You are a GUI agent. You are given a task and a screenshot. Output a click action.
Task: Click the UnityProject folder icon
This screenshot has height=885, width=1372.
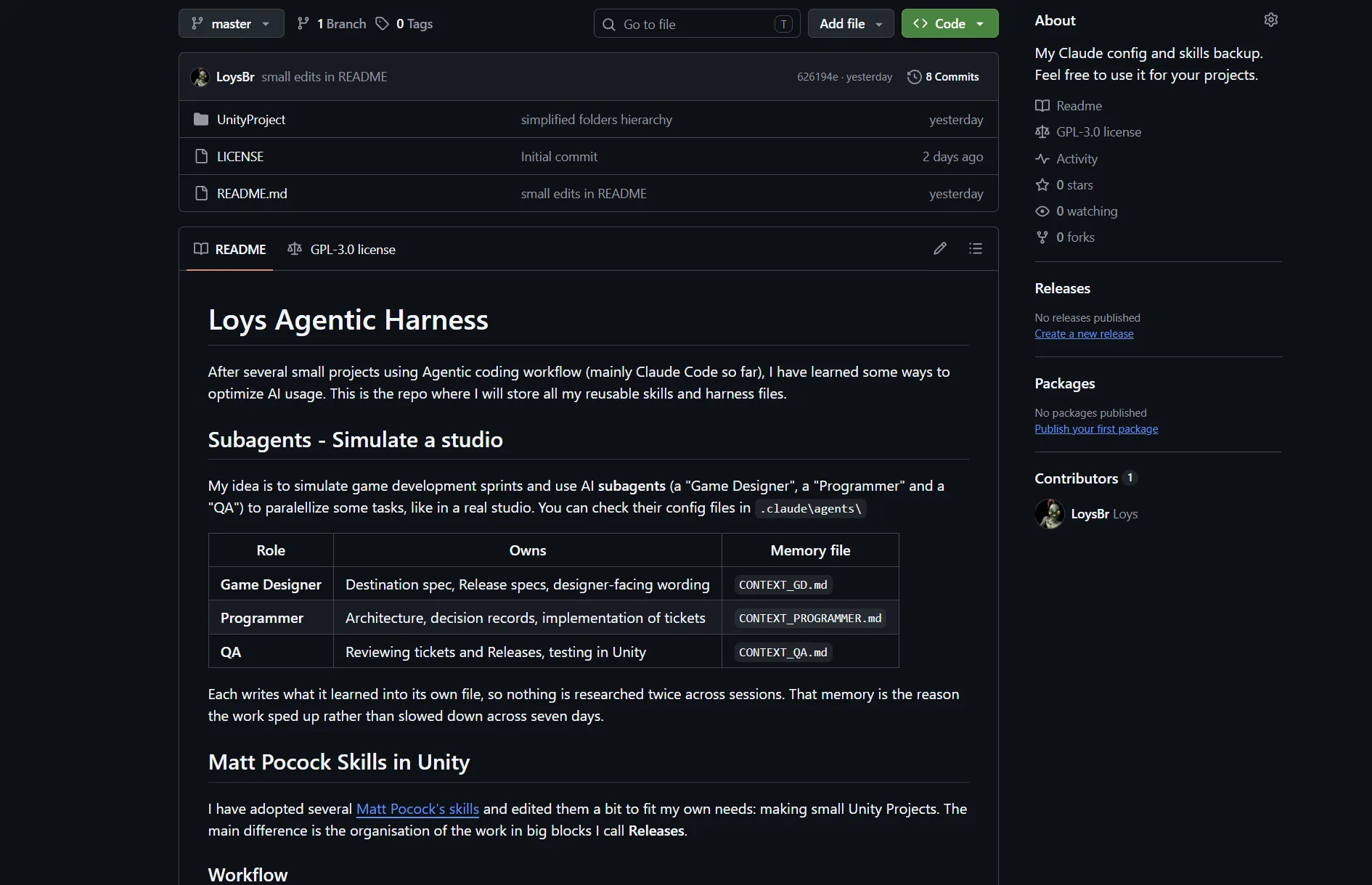(201, 119)
